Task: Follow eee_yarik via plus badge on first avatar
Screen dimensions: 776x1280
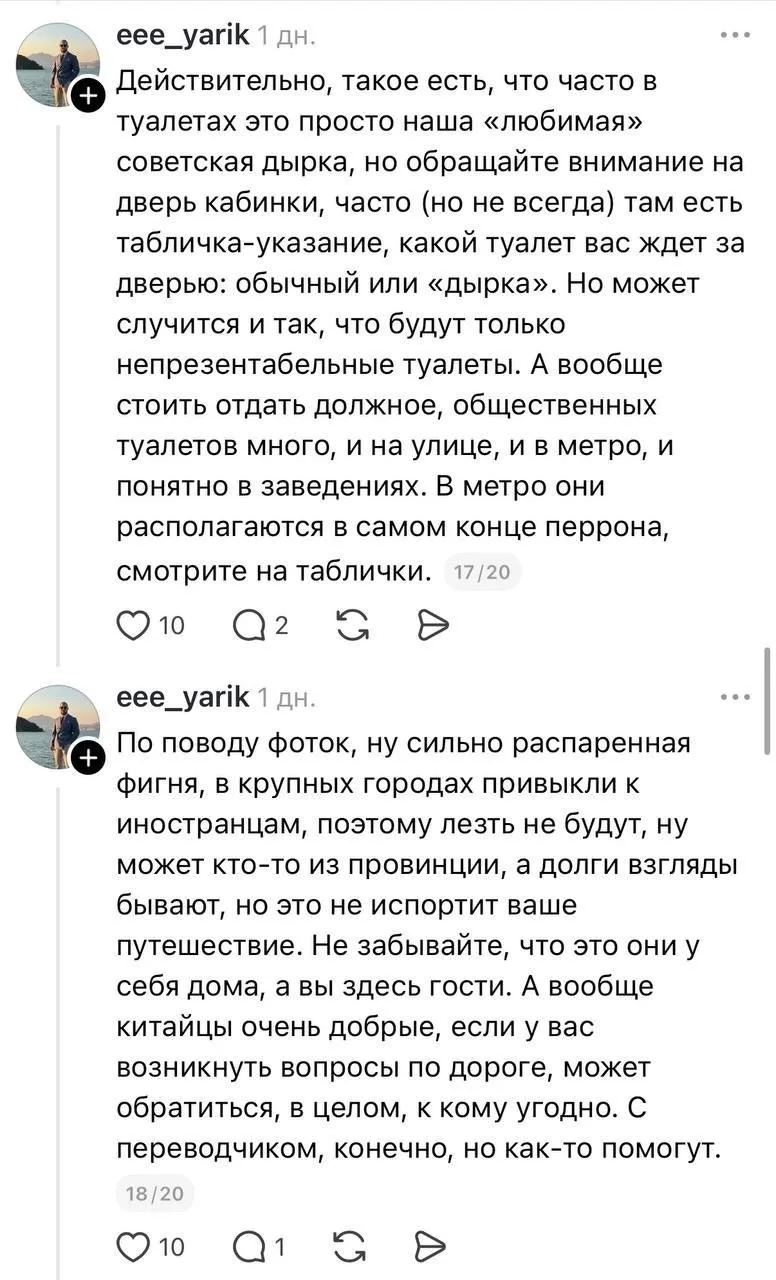Action: (x=89, y=96)
